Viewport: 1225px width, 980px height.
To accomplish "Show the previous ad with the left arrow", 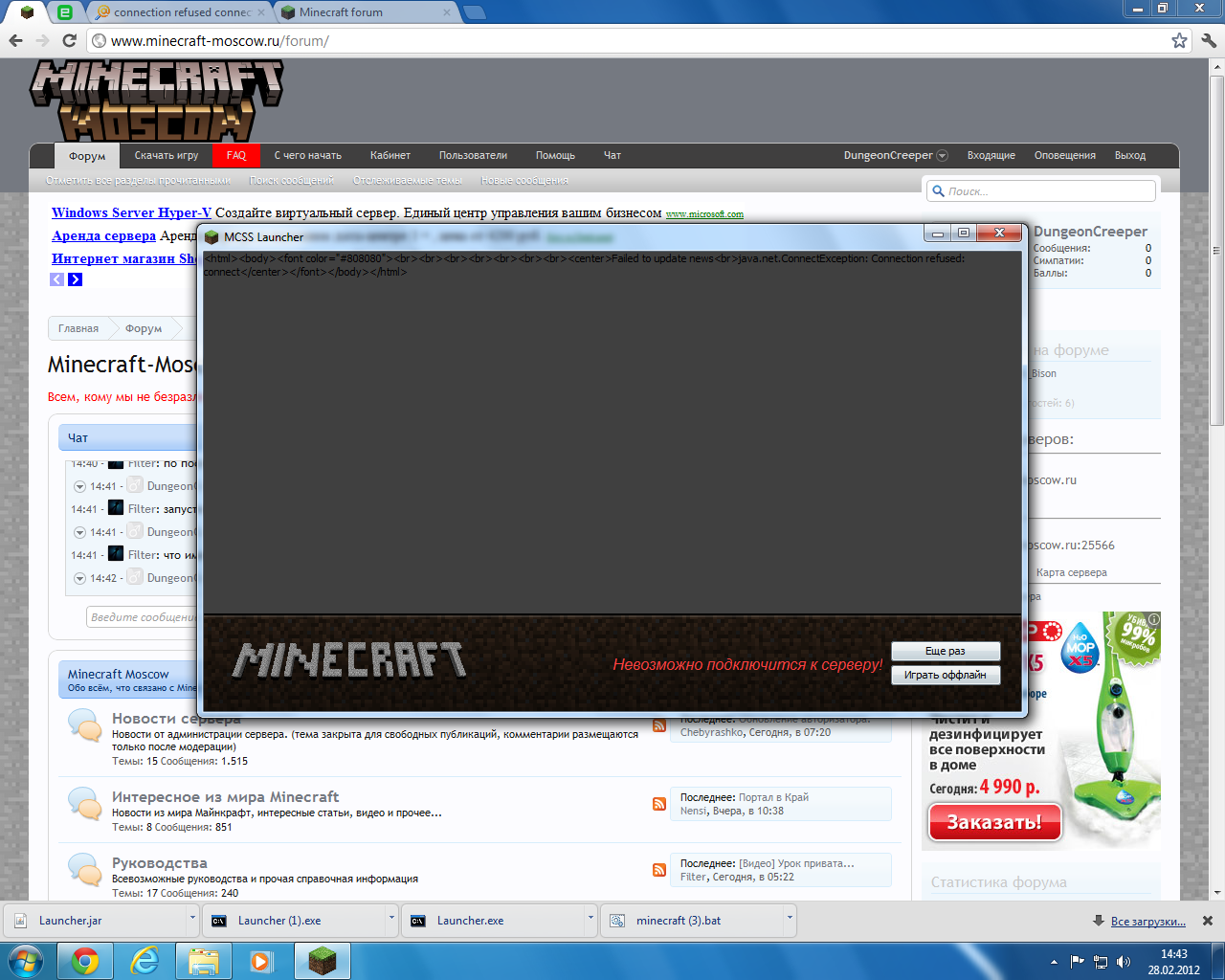I will pos(57,279).
